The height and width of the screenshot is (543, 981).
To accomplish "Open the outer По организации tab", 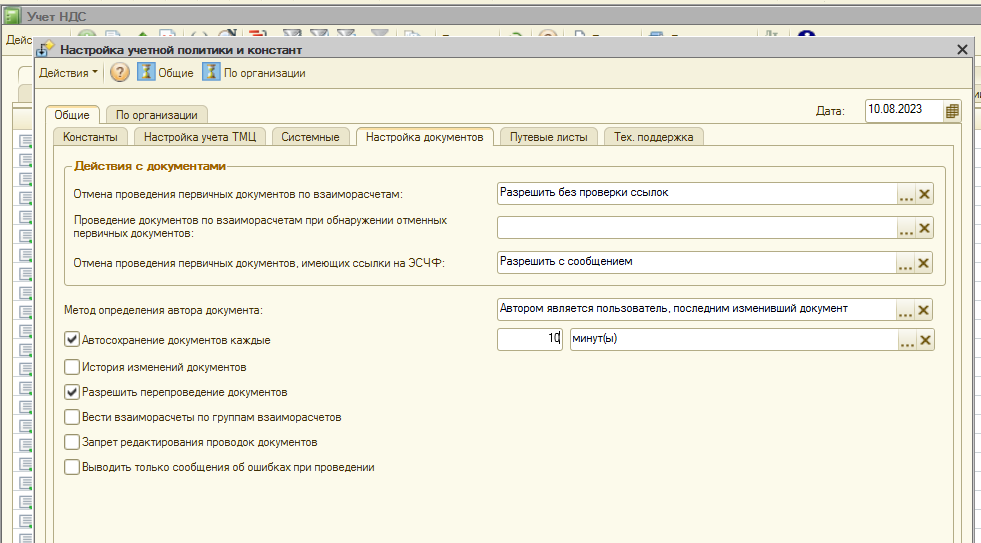I will pos(156,114).
